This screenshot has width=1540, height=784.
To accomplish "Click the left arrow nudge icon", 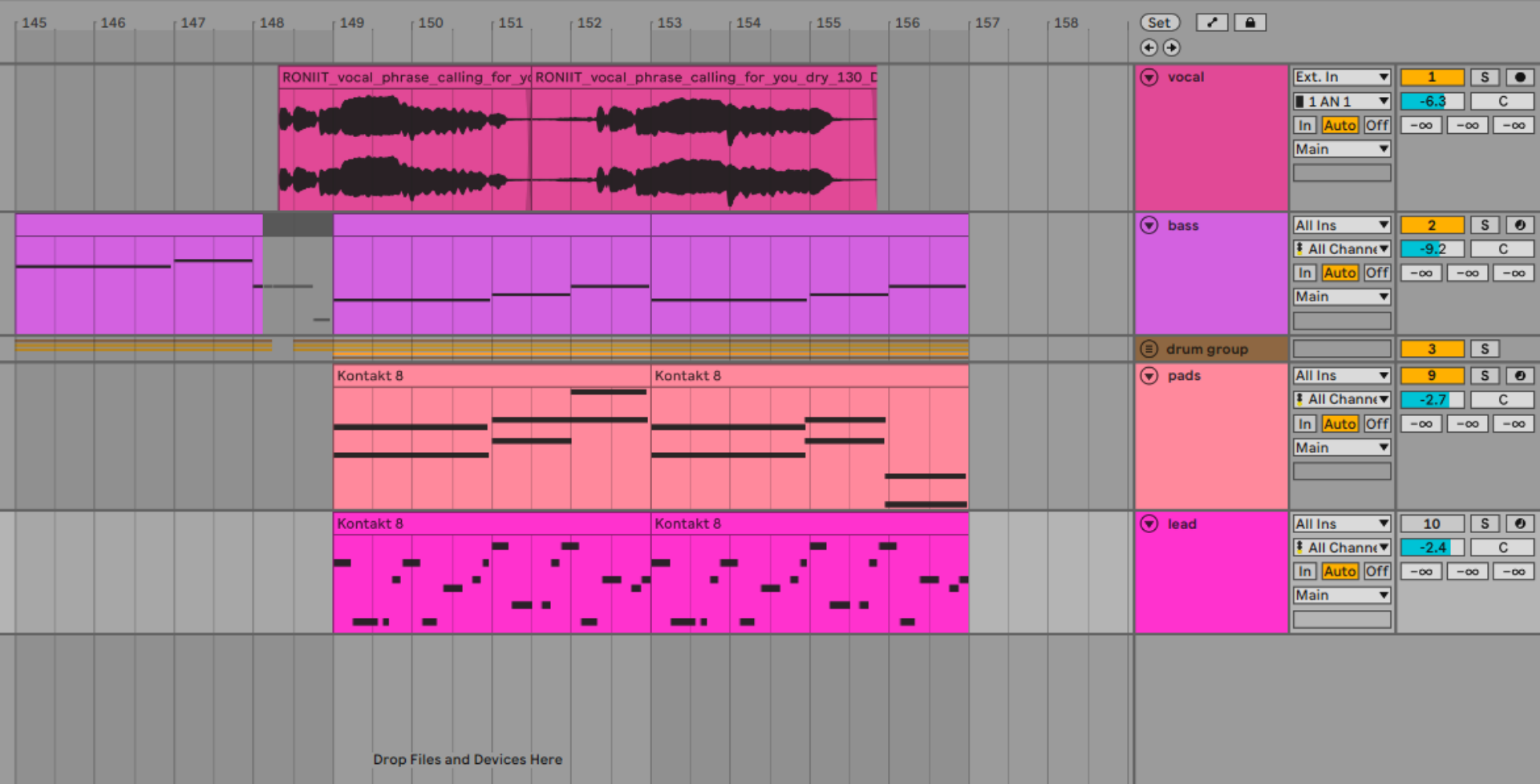I will (1149, 47).
